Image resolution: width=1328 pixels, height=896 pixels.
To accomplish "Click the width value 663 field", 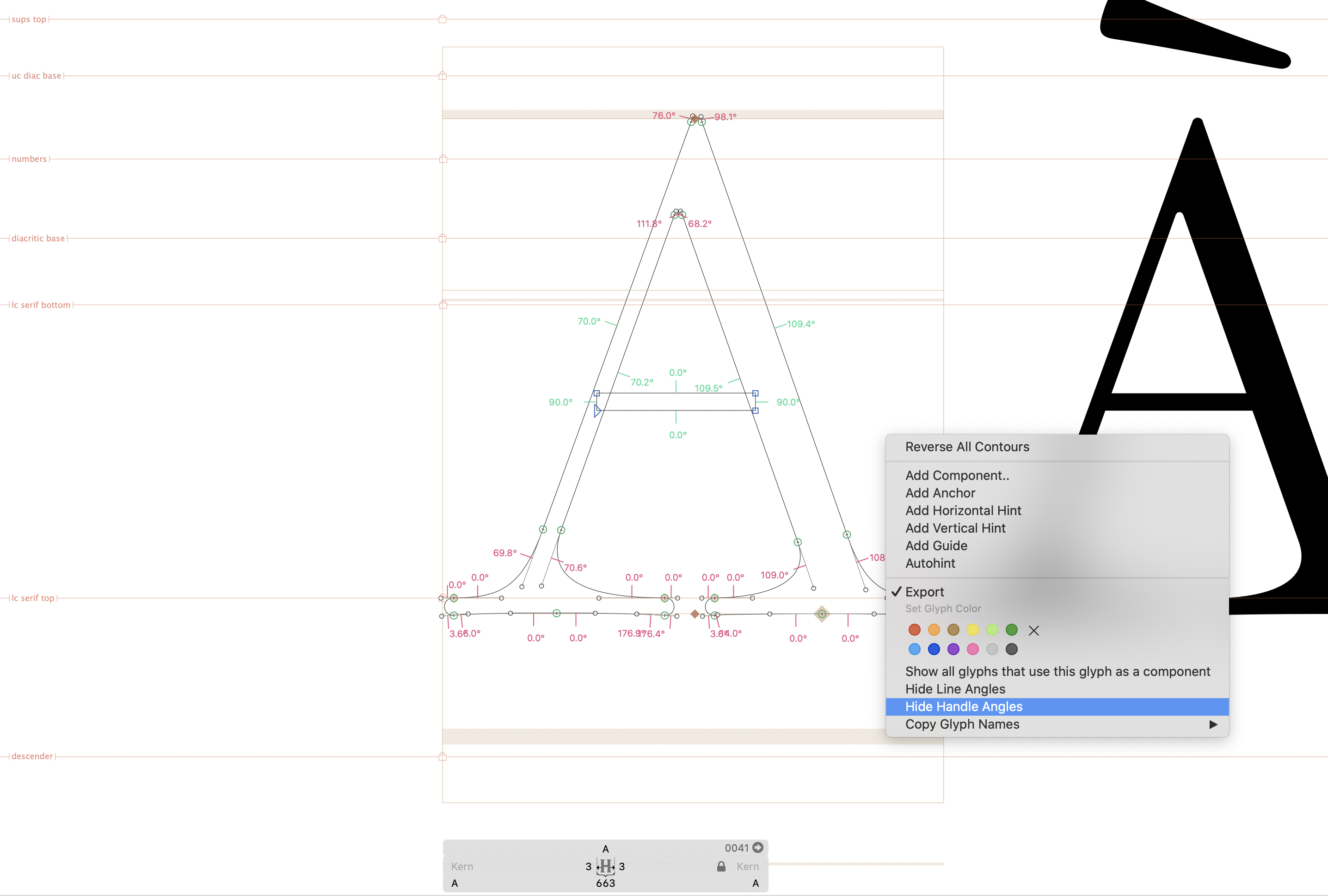I will 605,883.
